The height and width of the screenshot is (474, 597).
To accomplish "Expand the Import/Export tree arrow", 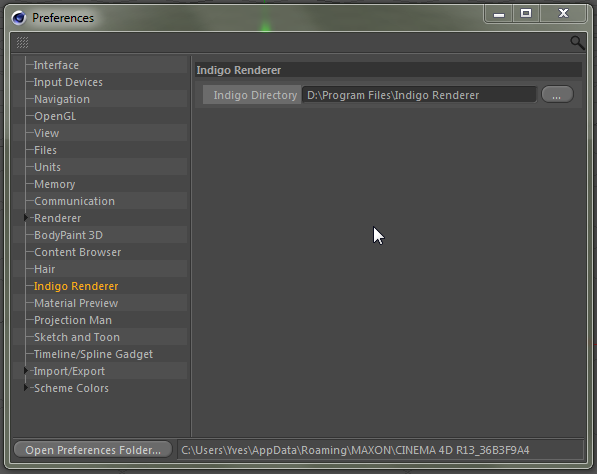I will [x=26, y=370].
